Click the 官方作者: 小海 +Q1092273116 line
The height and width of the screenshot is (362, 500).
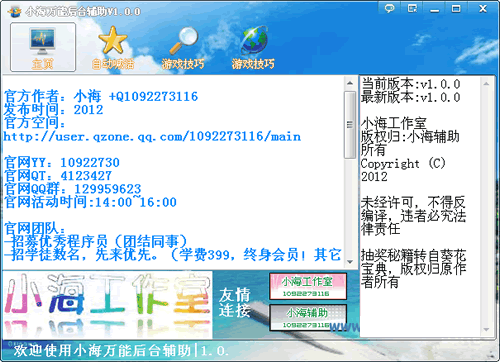tap(101, 96)
